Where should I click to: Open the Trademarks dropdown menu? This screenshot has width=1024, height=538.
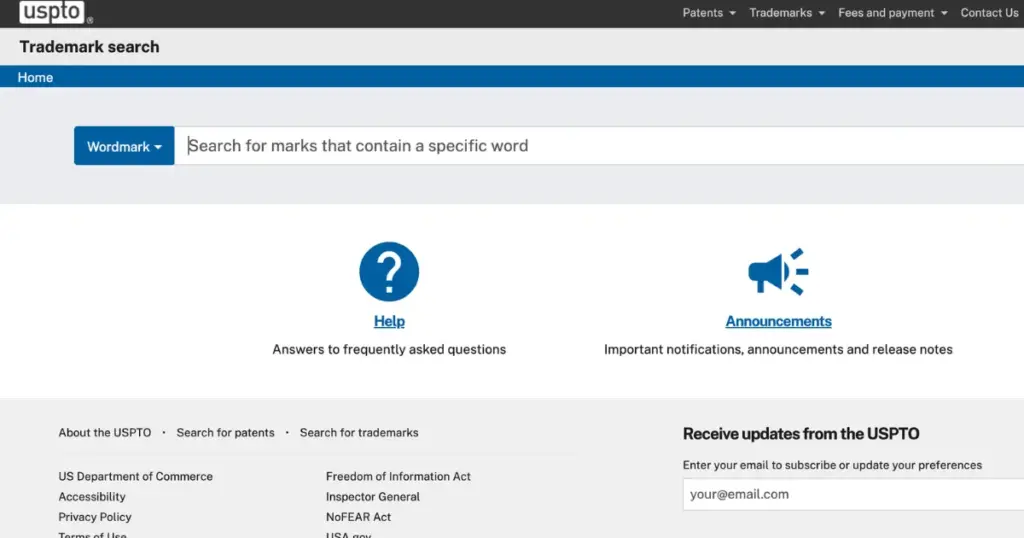pyautogui.click(x=787, y=13)
